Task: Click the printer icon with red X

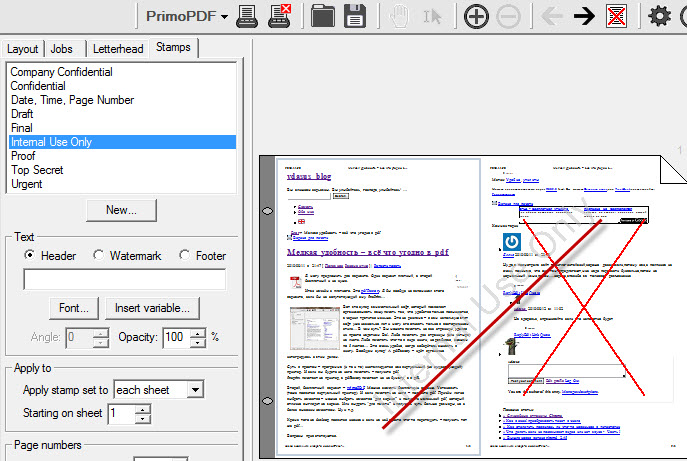Action: click(x=280, y=16)
